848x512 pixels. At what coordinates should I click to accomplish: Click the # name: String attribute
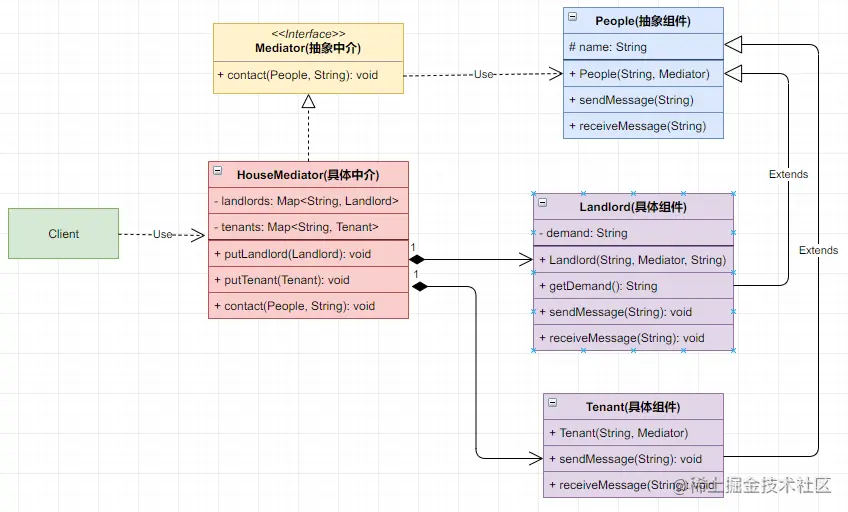coord(643,47)
